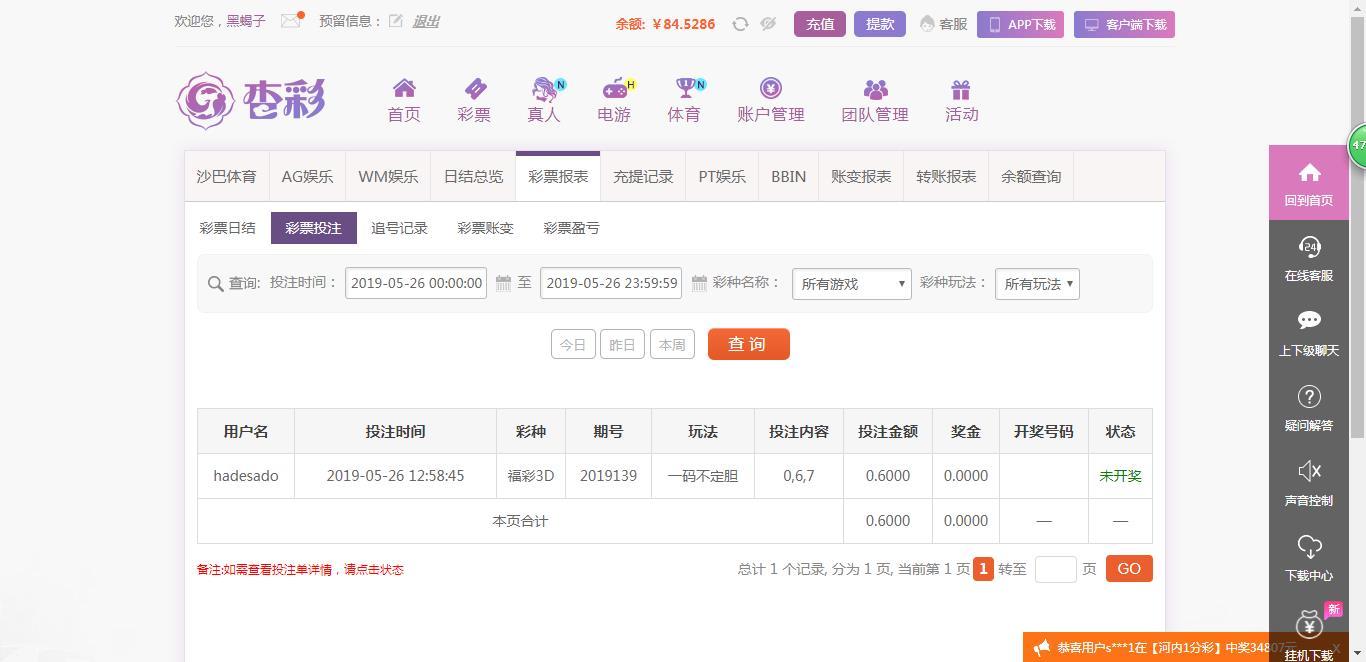Open the mail envelope icon in top bar

coord(291,20)
